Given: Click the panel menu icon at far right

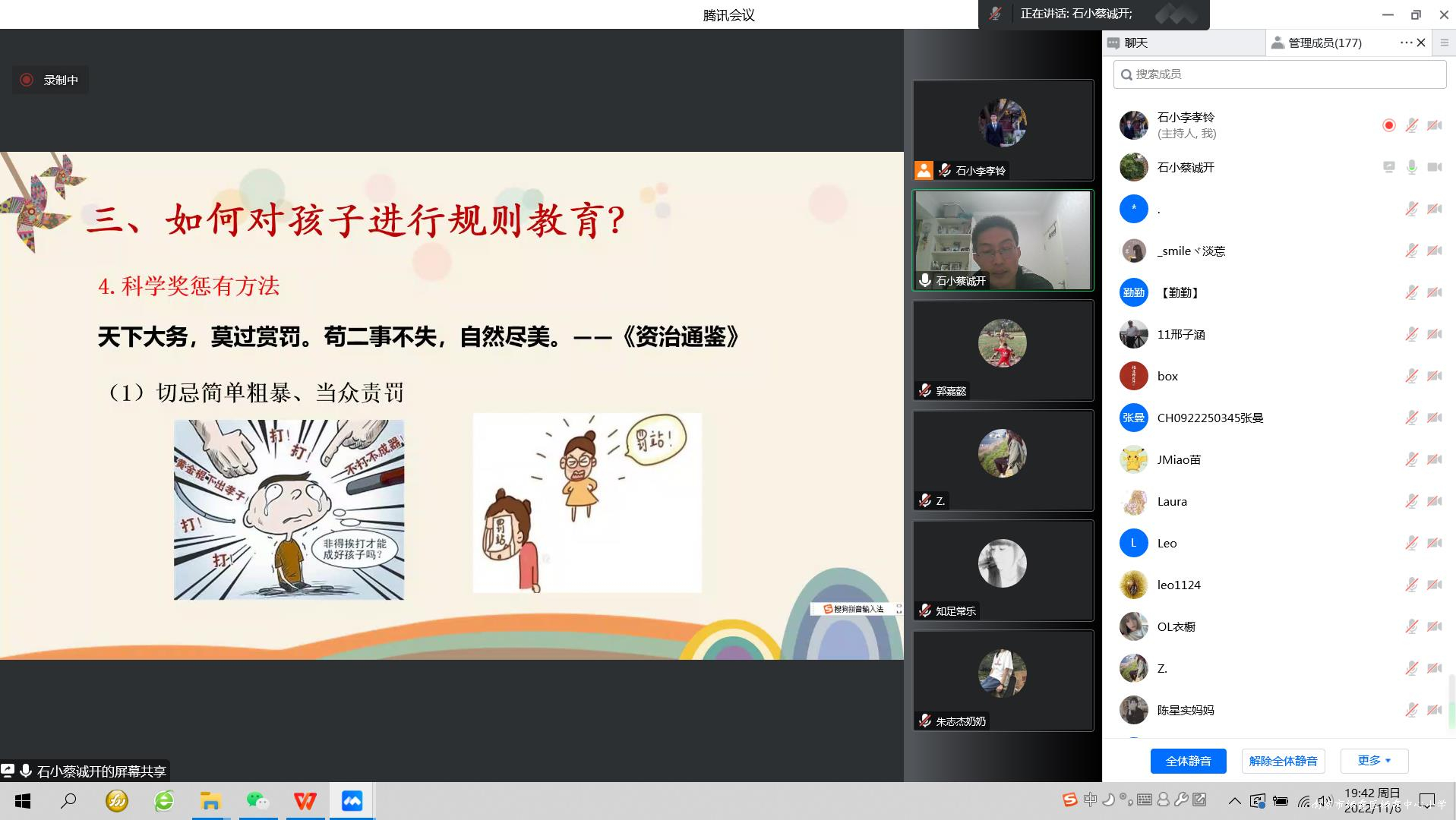Looking at the screenshot, I should click(x=1444, y=43).
